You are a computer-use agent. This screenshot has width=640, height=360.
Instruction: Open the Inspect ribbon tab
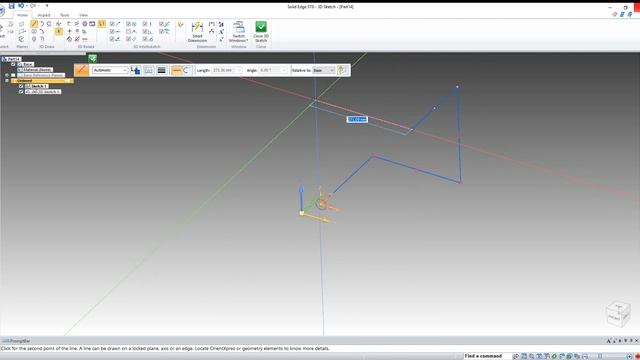click(x=44, y=15)
